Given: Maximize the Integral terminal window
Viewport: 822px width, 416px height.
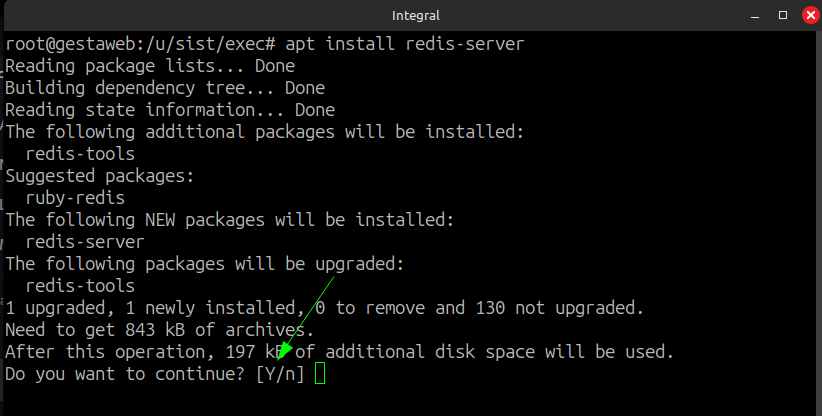Looking at the screenshot, I should pyautogui.click(x=783, y=15).
